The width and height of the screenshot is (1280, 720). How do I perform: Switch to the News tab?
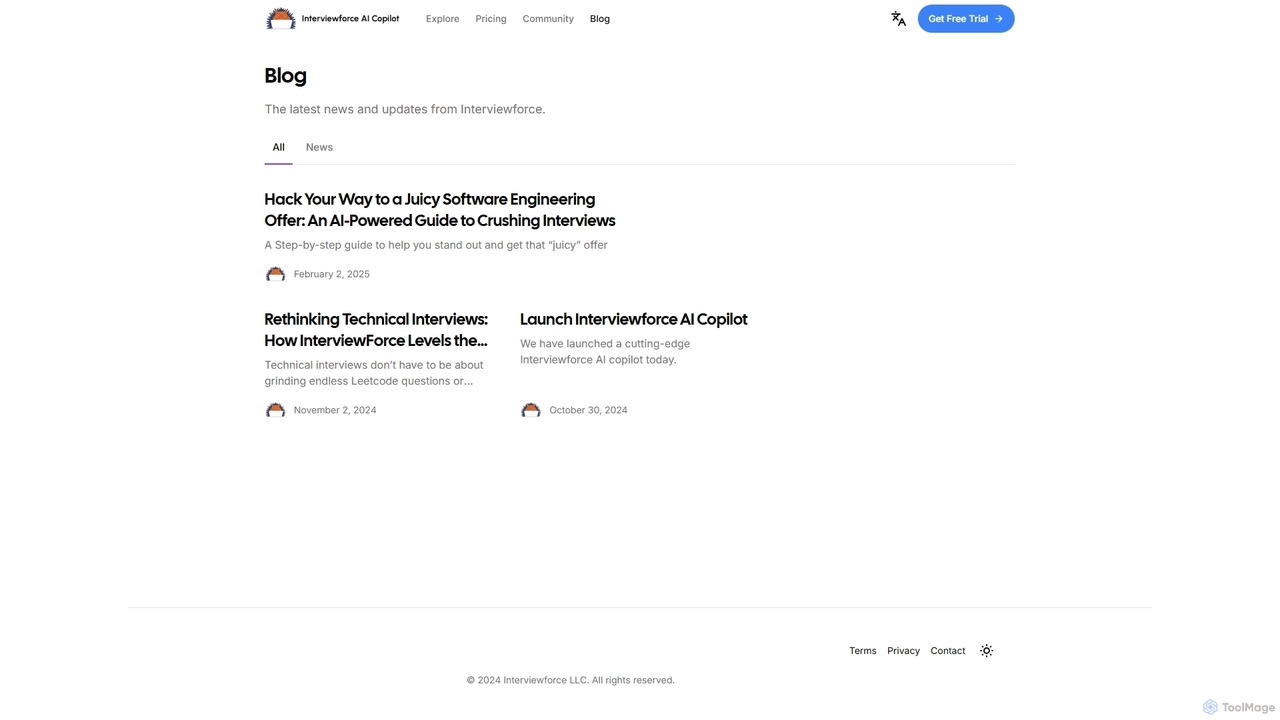[319, 147]
